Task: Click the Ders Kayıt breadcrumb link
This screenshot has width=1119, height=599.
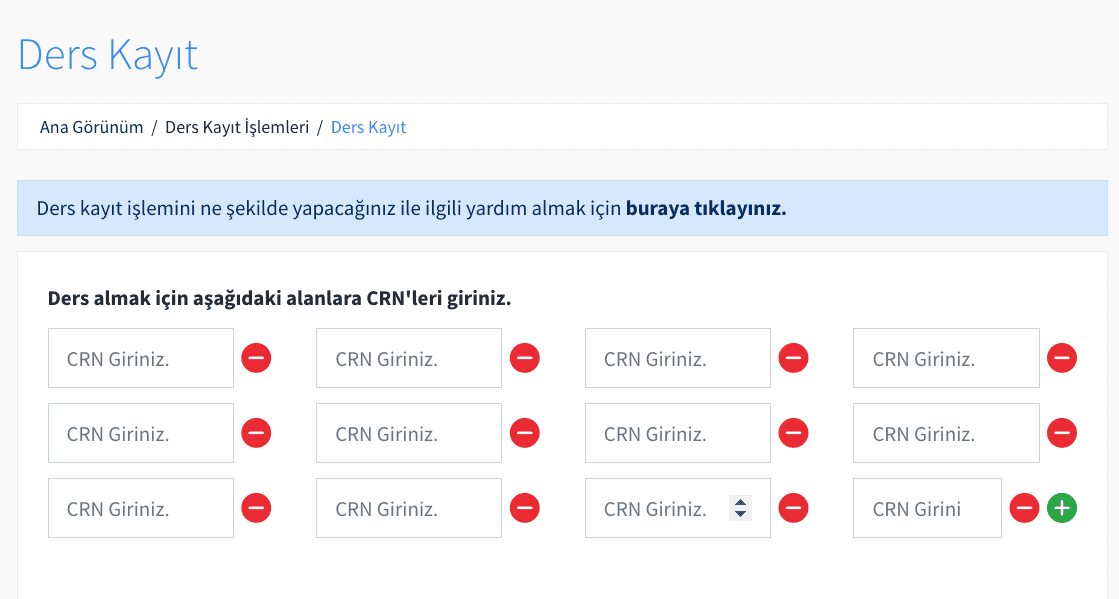Action: [x=368, y=127]
